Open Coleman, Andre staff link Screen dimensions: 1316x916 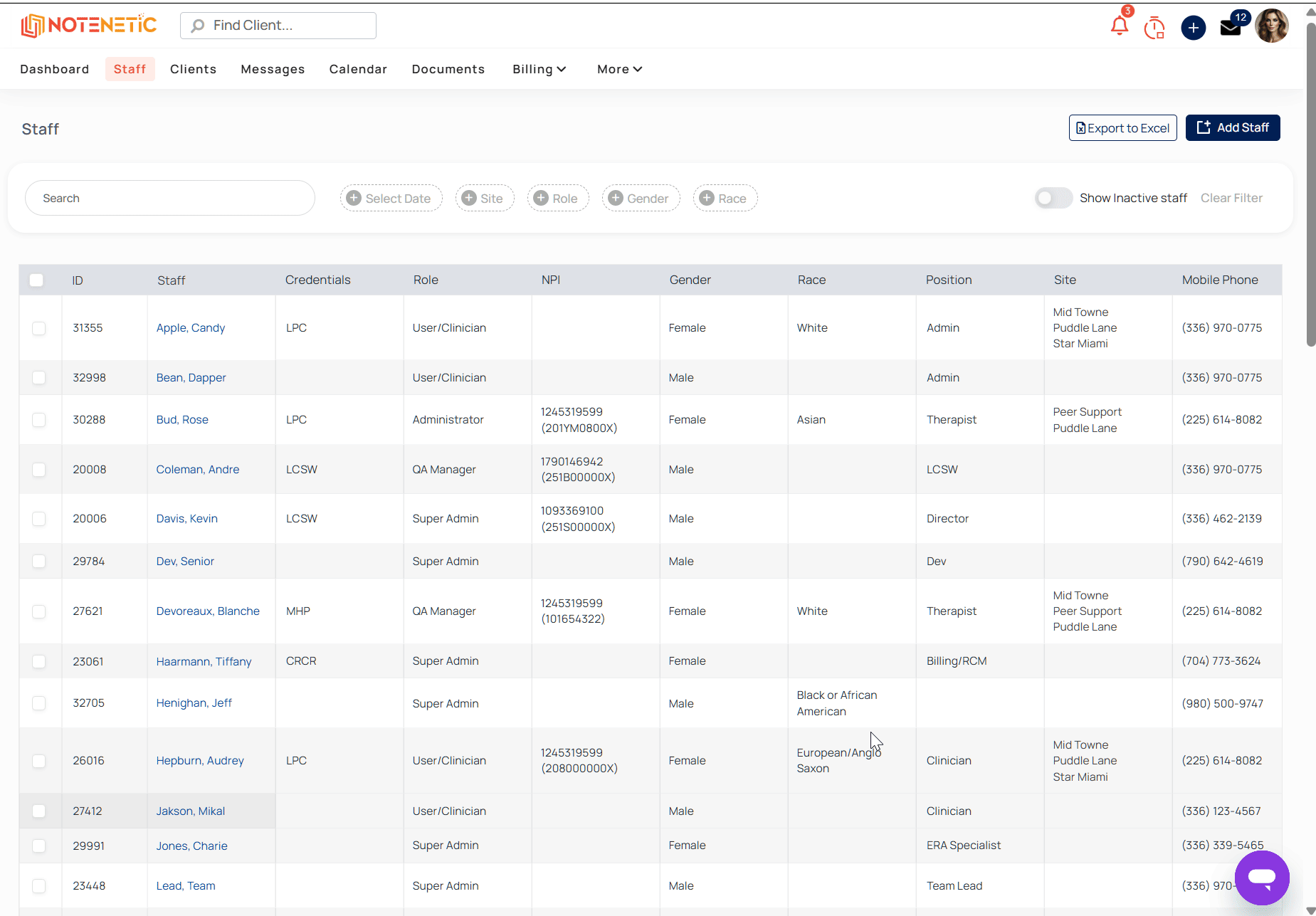pos(198,469)
